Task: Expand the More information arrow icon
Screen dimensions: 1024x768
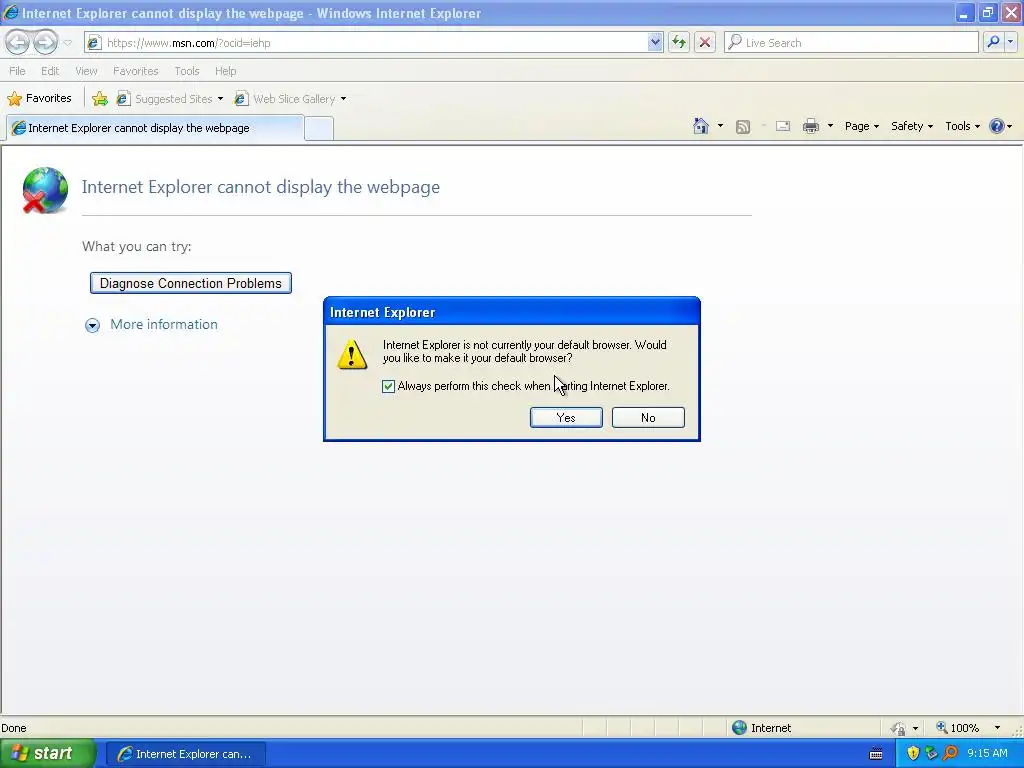Action: (x=93, y=325)
